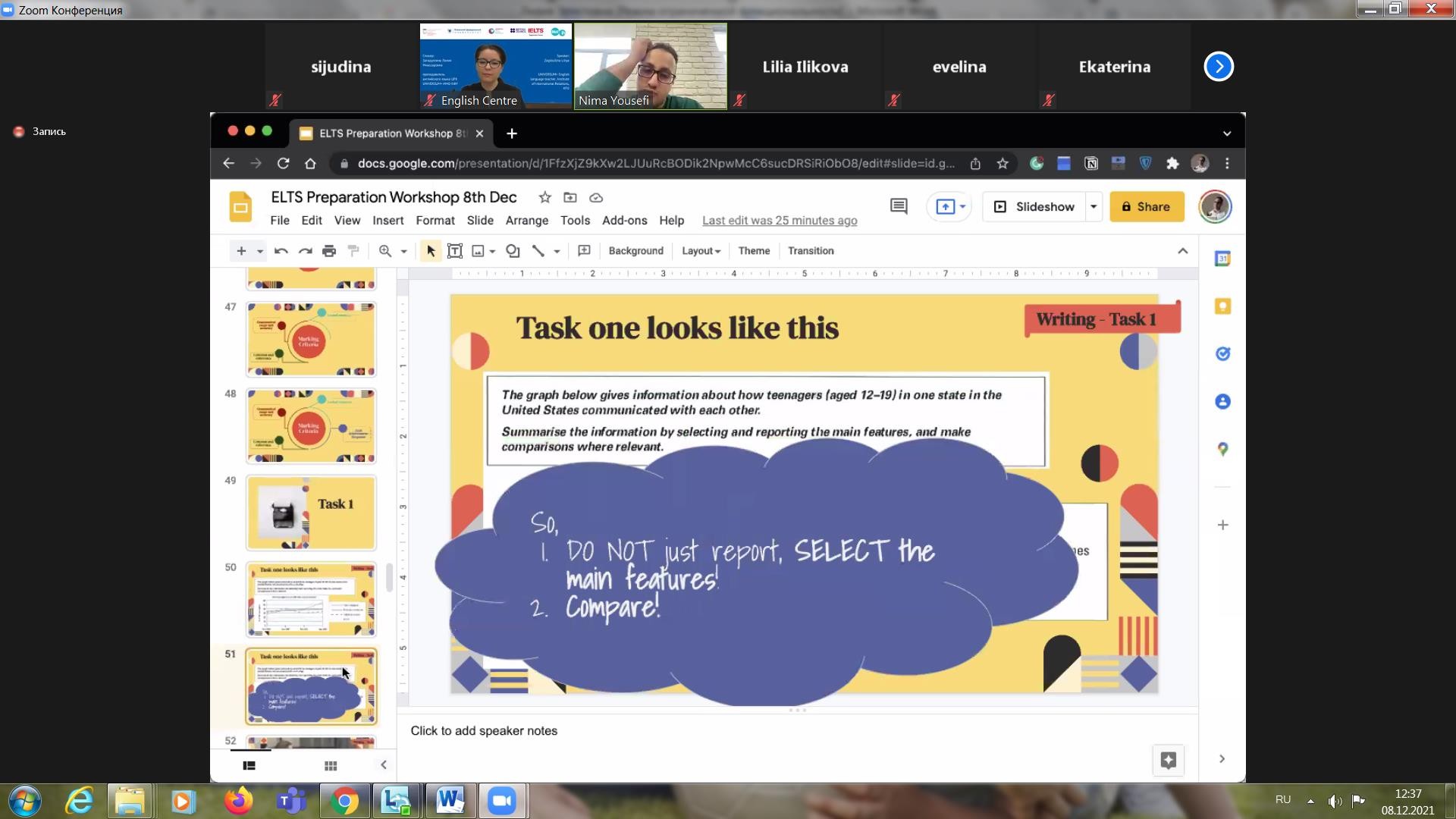1456x819 pixels.
Task: Open Google Keep side panel icon
Action: click(1222, 306)
